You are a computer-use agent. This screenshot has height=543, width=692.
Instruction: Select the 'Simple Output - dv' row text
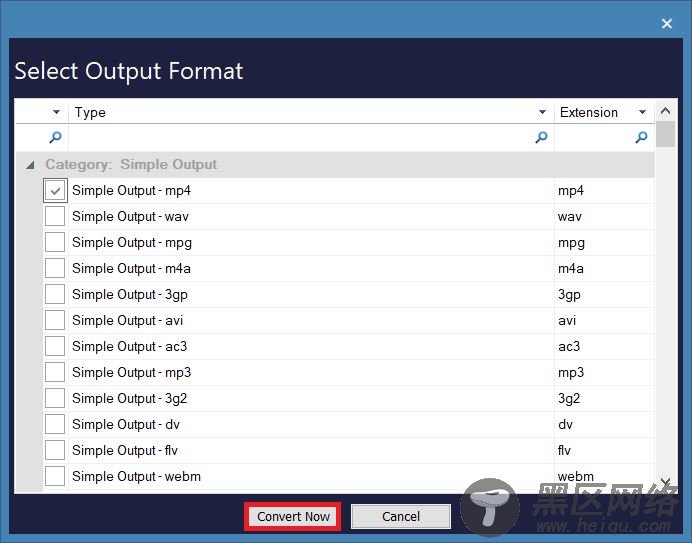(126, 424)
